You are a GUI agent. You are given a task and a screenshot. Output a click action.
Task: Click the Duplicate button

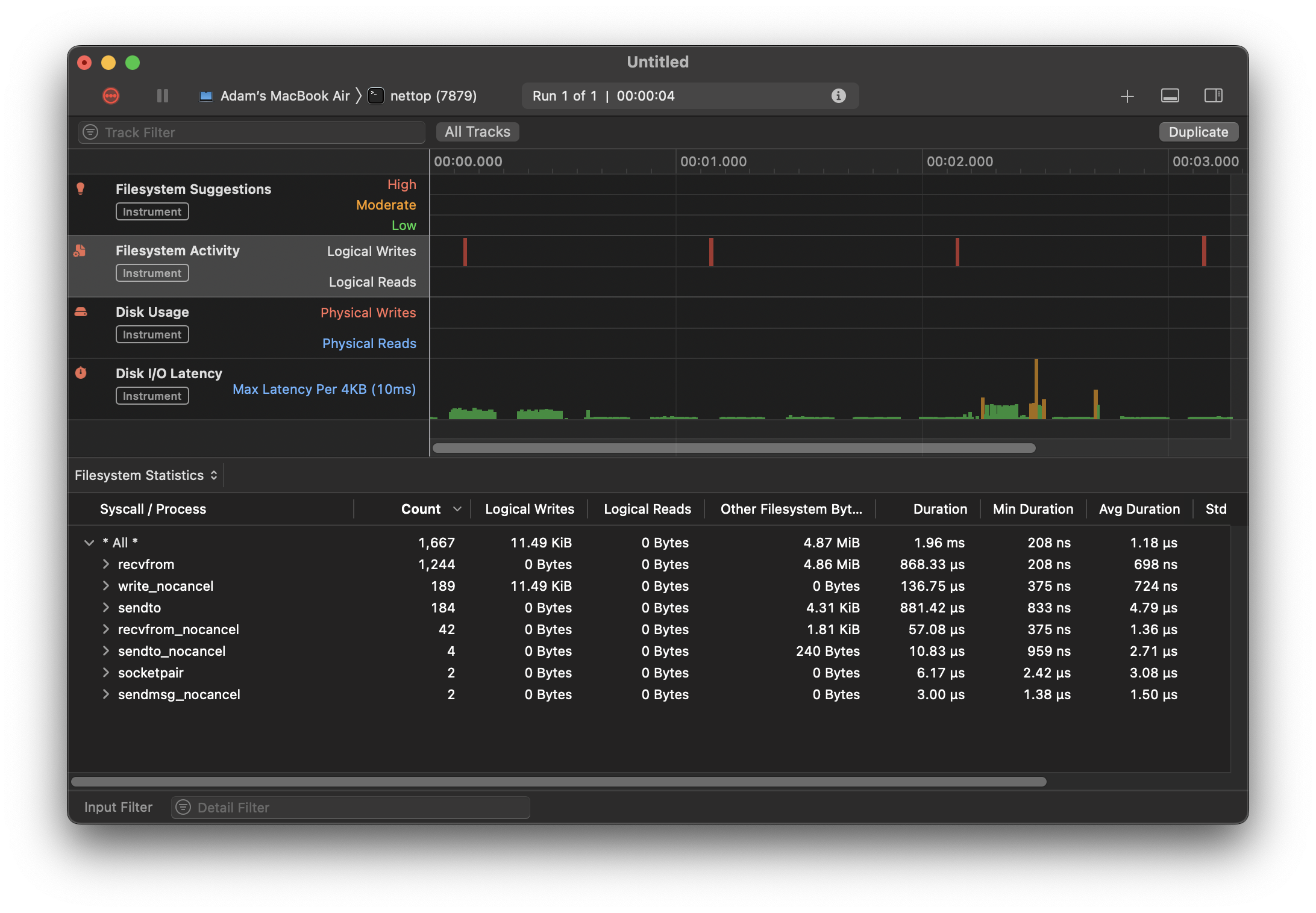1198,132
